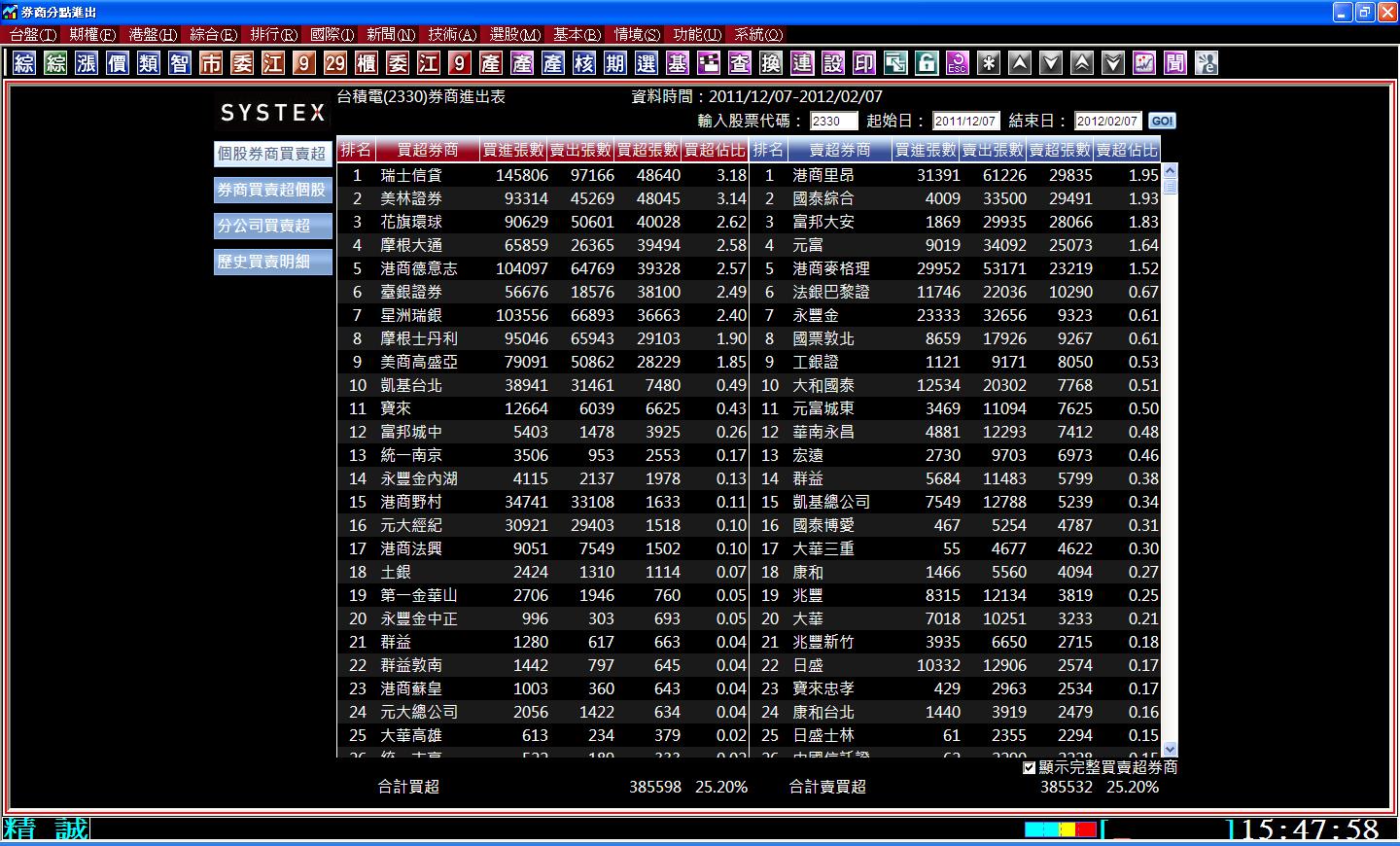
Task: Select the 換 toolbar icon
Action: [771, 63]
